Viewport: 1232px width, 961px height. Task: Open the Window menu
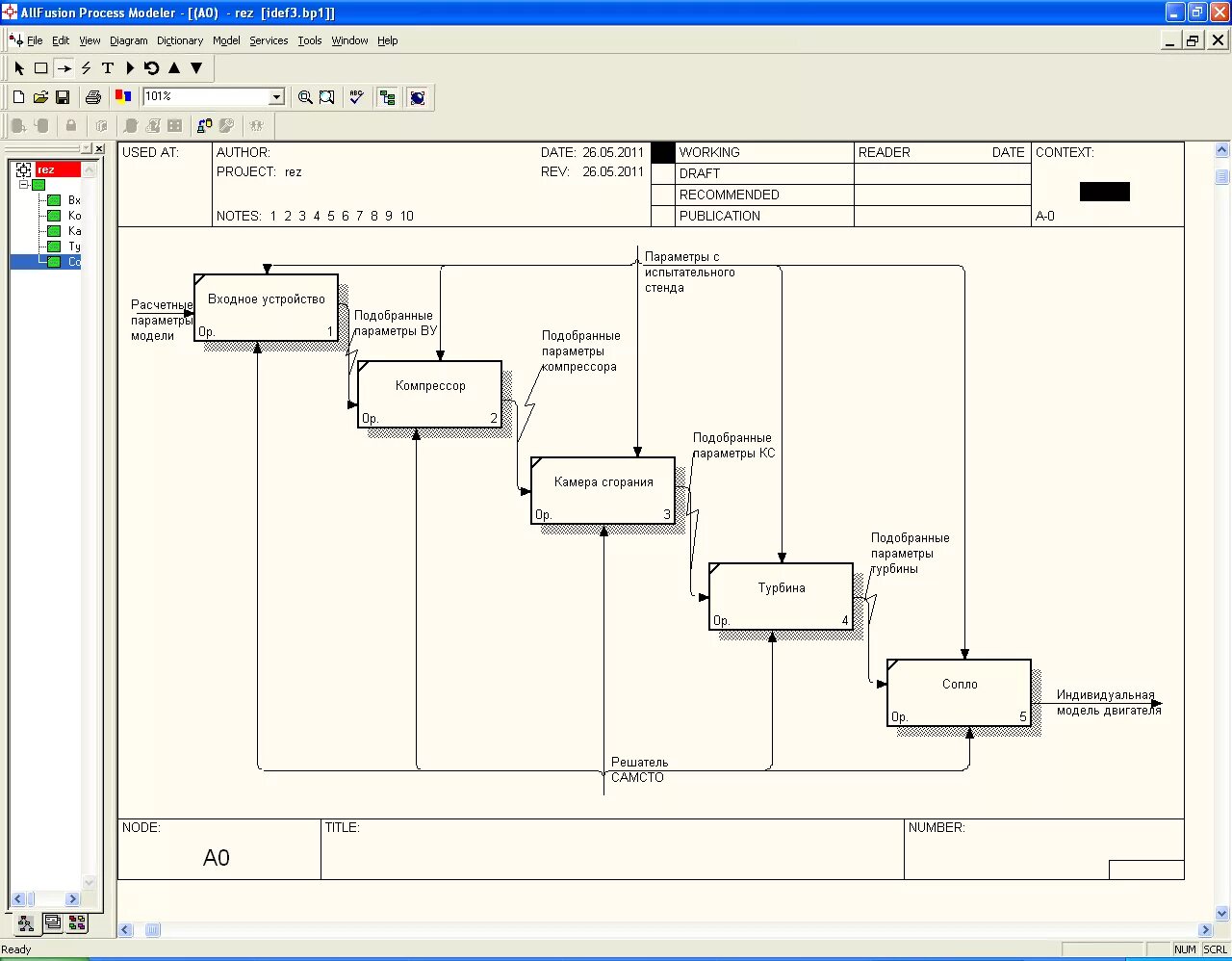click(x=350, y=40)
